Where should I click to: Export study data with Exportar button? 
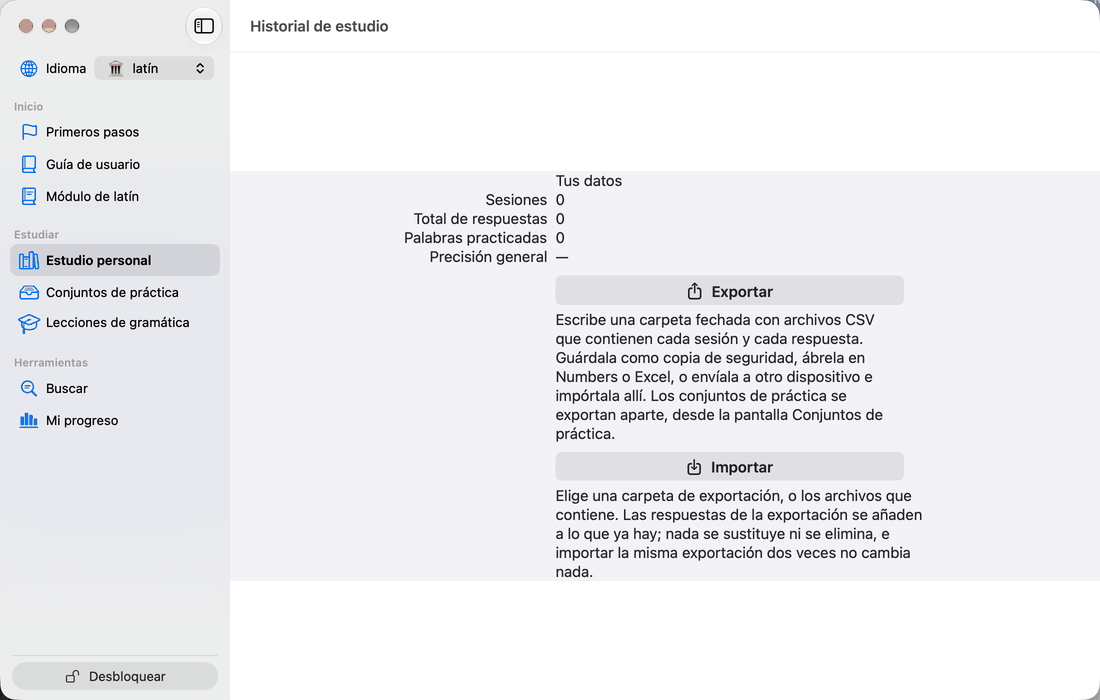point(730,291)
